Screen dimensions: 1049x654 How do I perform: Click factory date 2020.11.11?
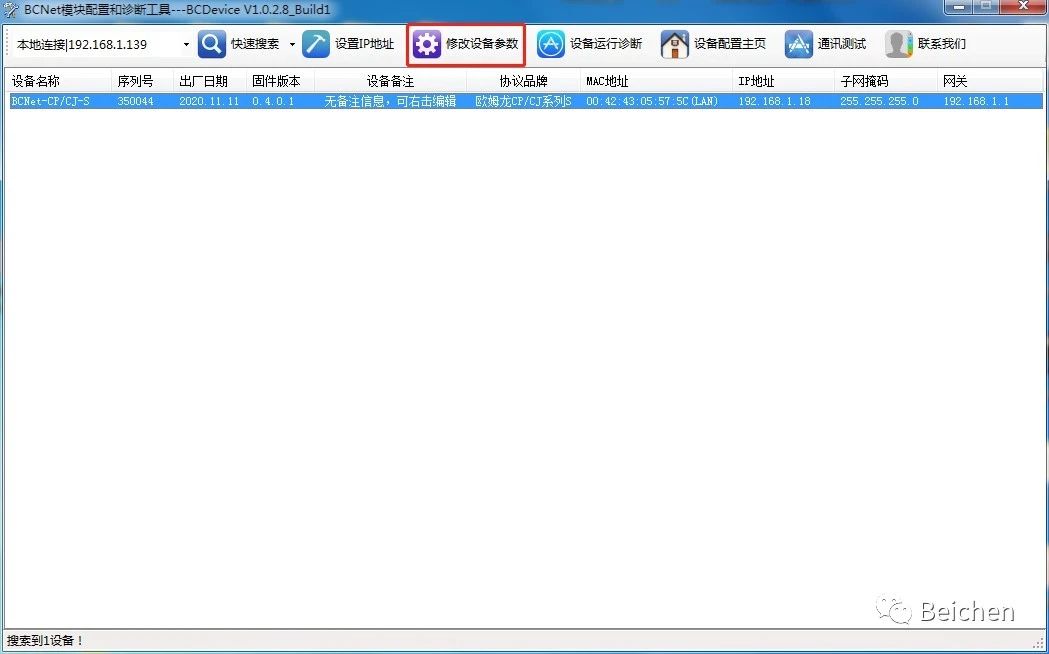tap(209, 102)
